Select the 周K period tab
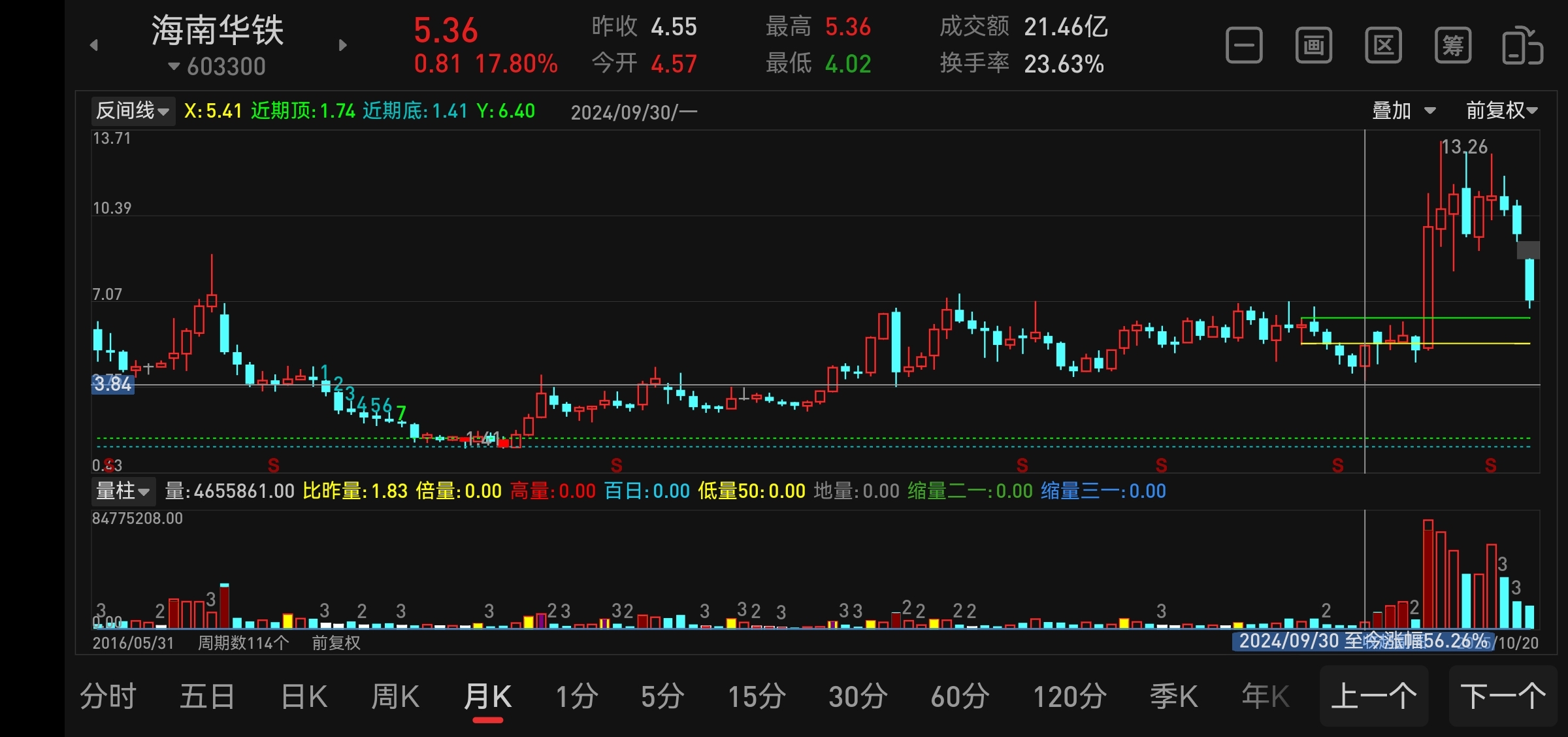The height and width of the screenshot is (737, 1568). [x=395, y=696]
